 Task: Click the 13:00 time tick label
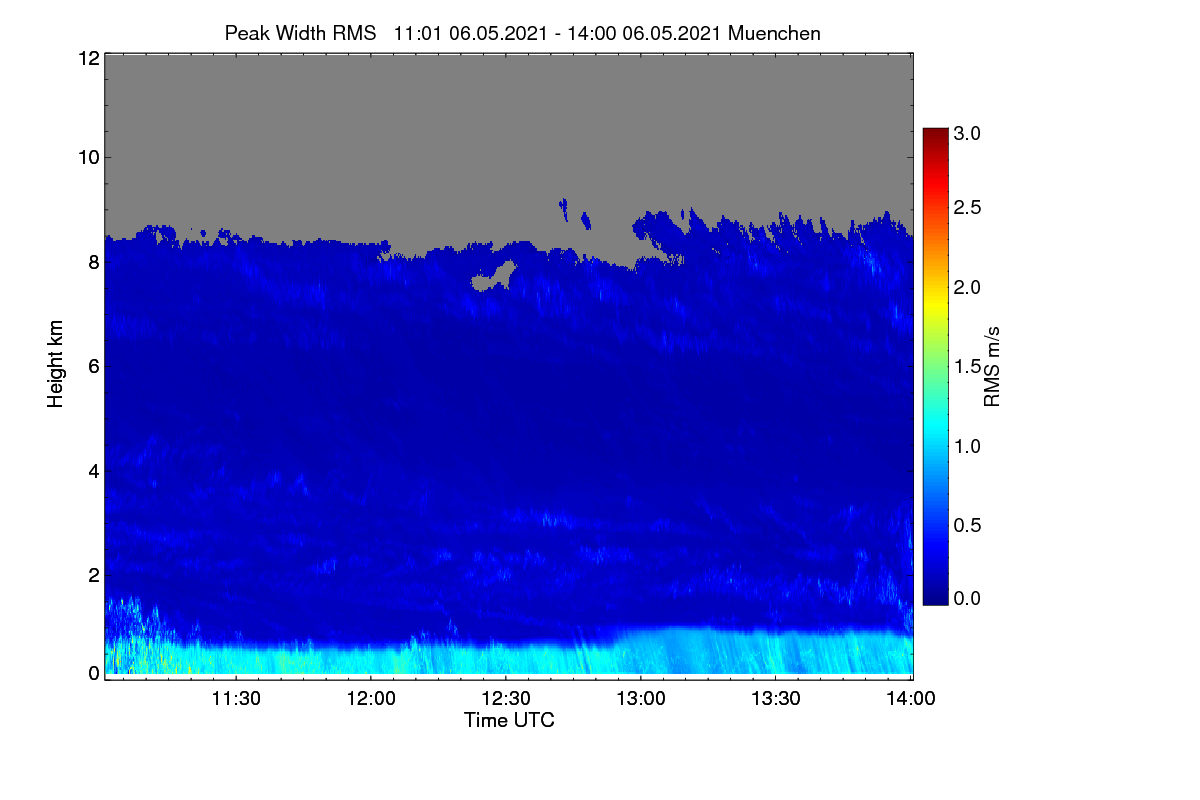coord(641,699)
